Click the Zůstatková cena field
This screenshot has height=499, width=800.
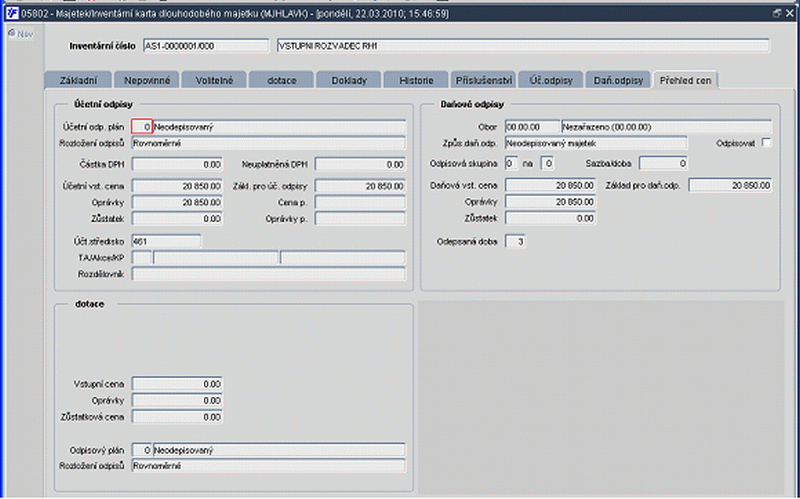pos(177,417)
